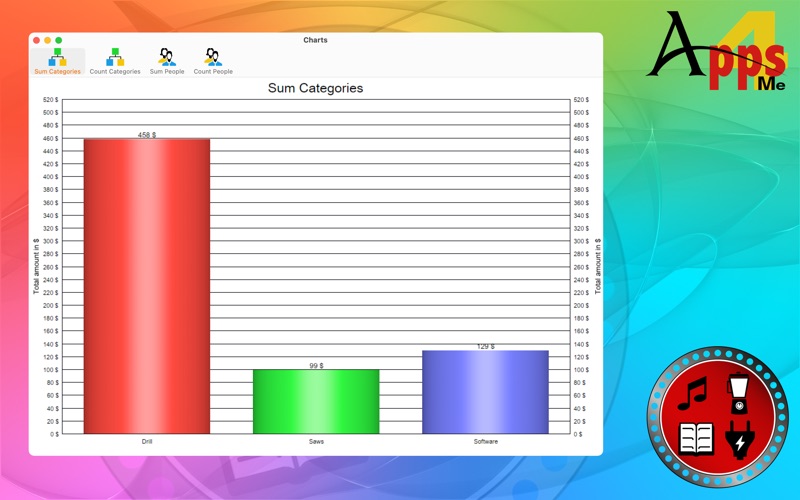Show the Count People chart icon
This screenshot has width=800, height=500.
coord(213,57)
